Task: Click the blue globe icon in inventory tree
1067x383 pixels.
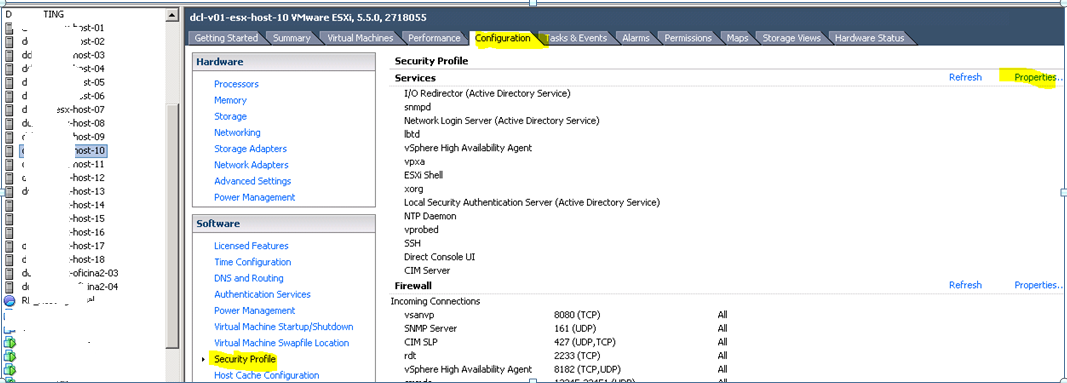Action: [x=10, y=301]
